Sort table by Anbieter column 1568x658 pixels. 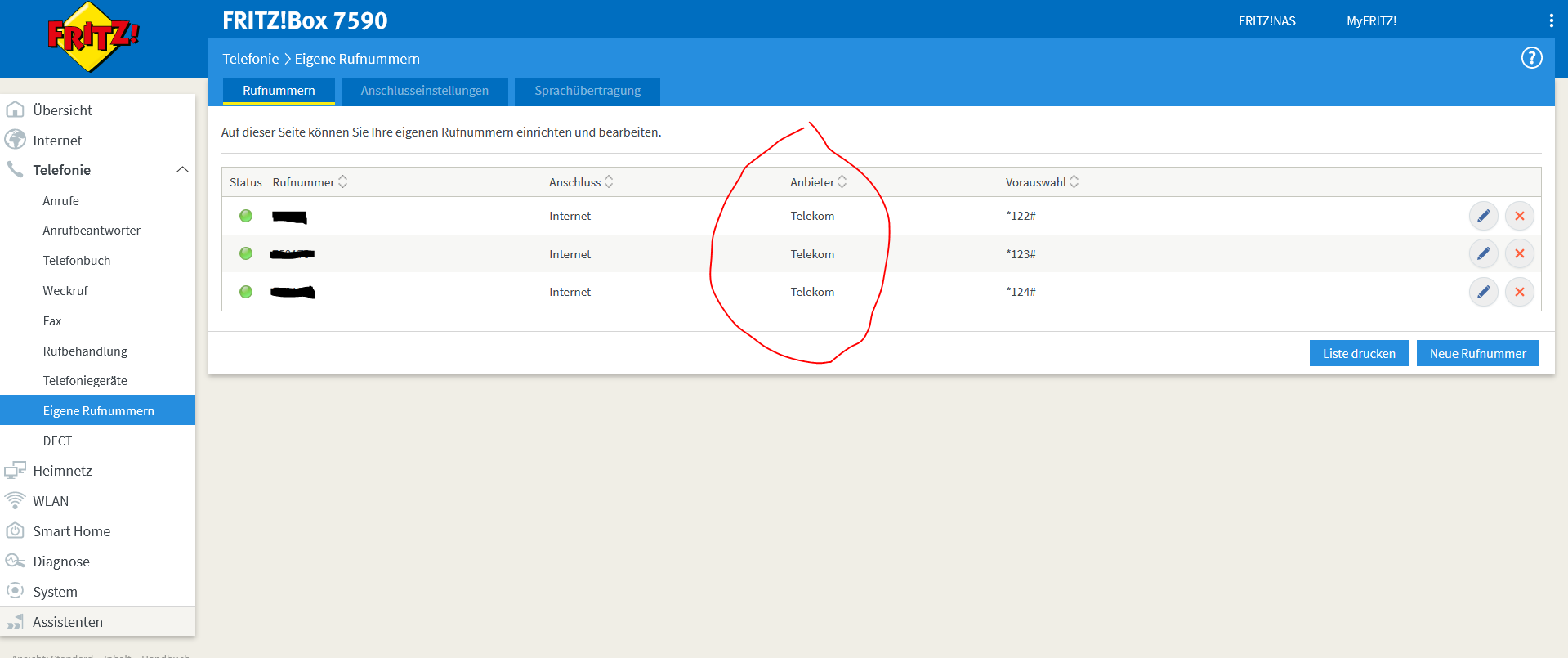842,181
